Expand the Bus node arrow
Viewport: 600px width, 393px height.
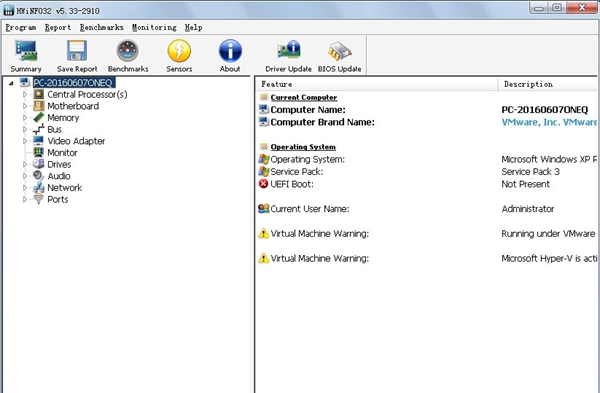coord(25,129)
